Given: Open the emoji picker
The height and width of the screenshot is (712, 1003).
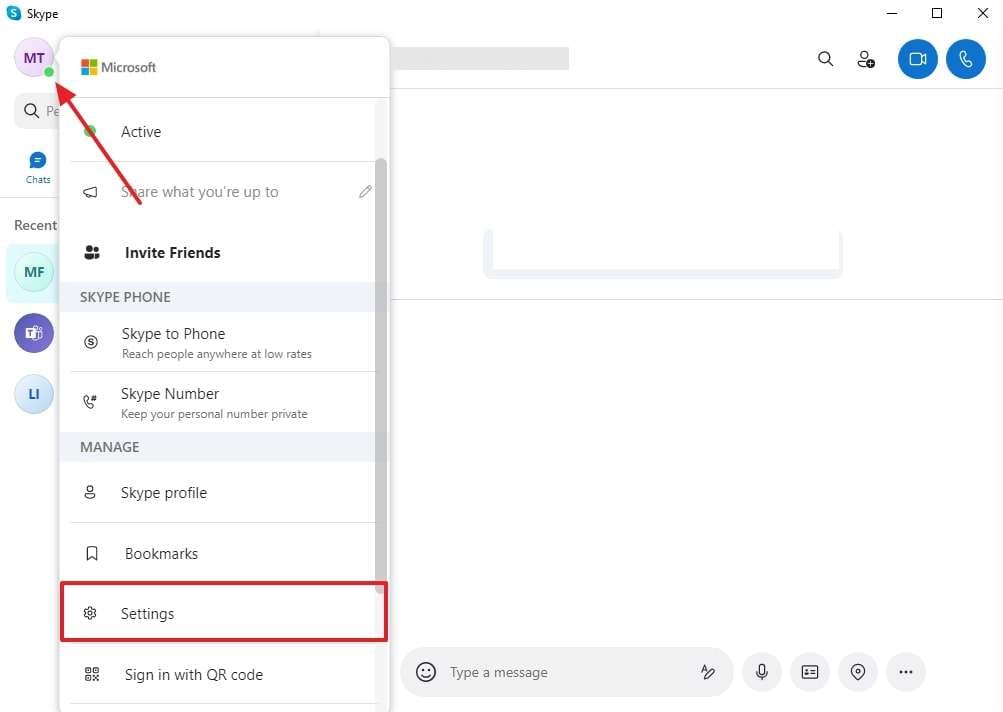Looking at the screenshot, I should [426, 672].
